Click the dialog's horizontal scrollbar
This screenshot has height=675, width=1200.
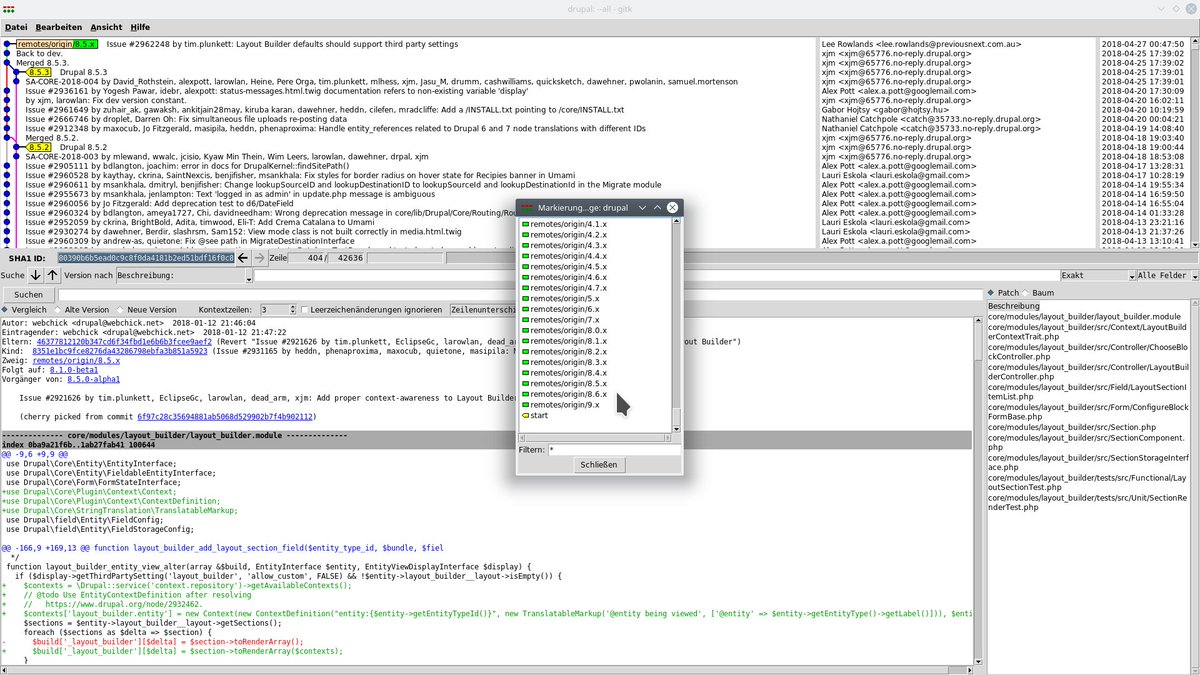click(x=596, y=436)
